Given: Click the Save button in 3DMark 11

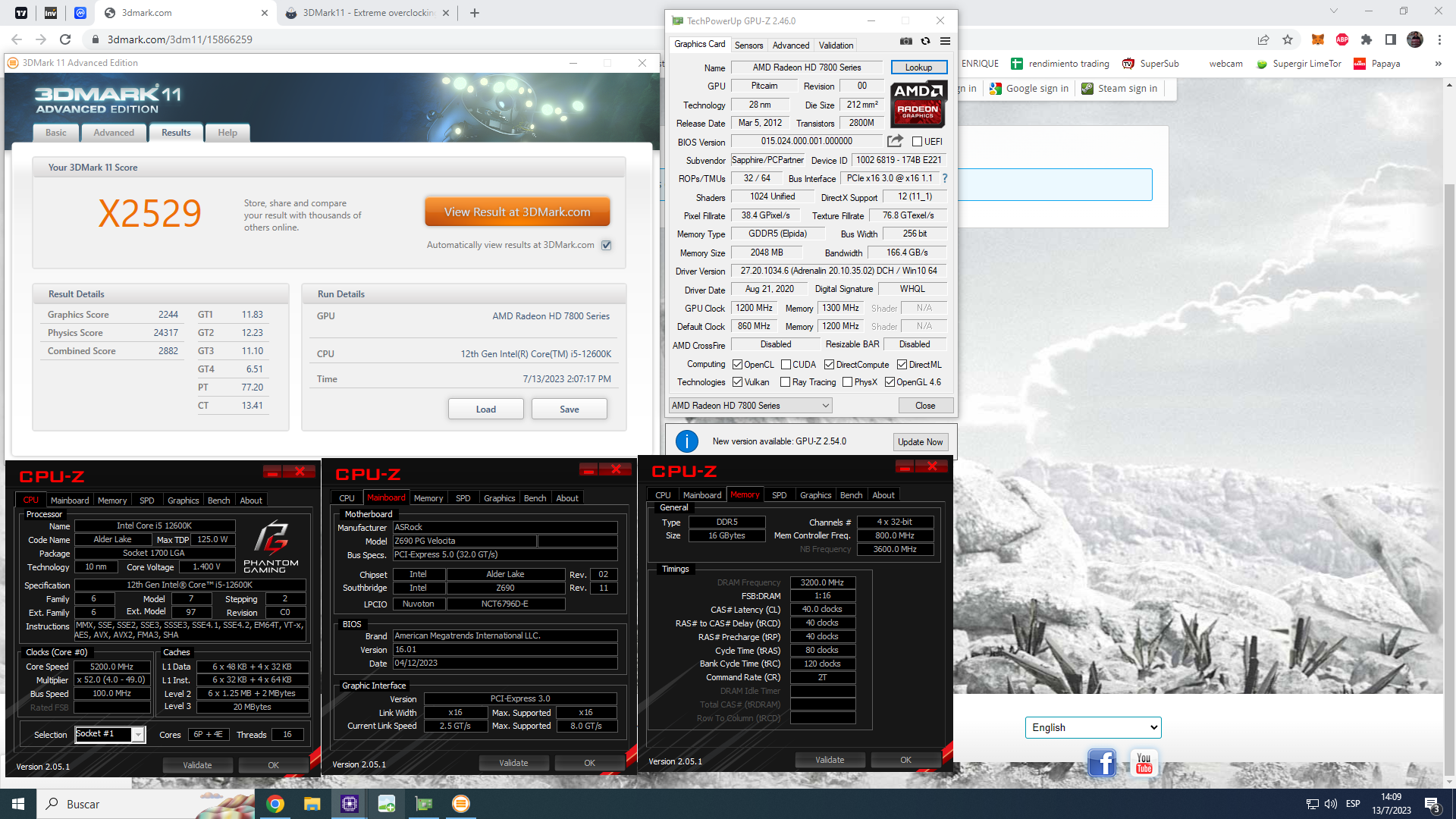Looking at the screenshot, I should pos(570,409).
